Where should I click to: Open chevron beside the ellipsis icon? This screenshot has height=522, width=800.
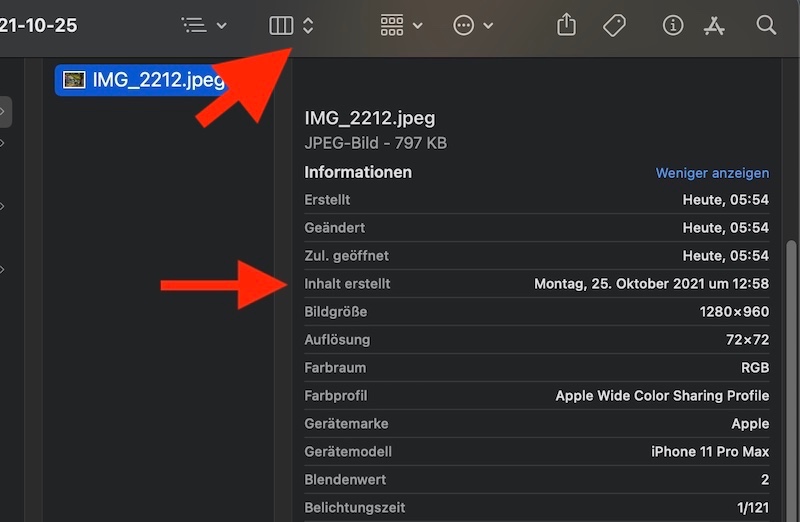coord(488,25)
